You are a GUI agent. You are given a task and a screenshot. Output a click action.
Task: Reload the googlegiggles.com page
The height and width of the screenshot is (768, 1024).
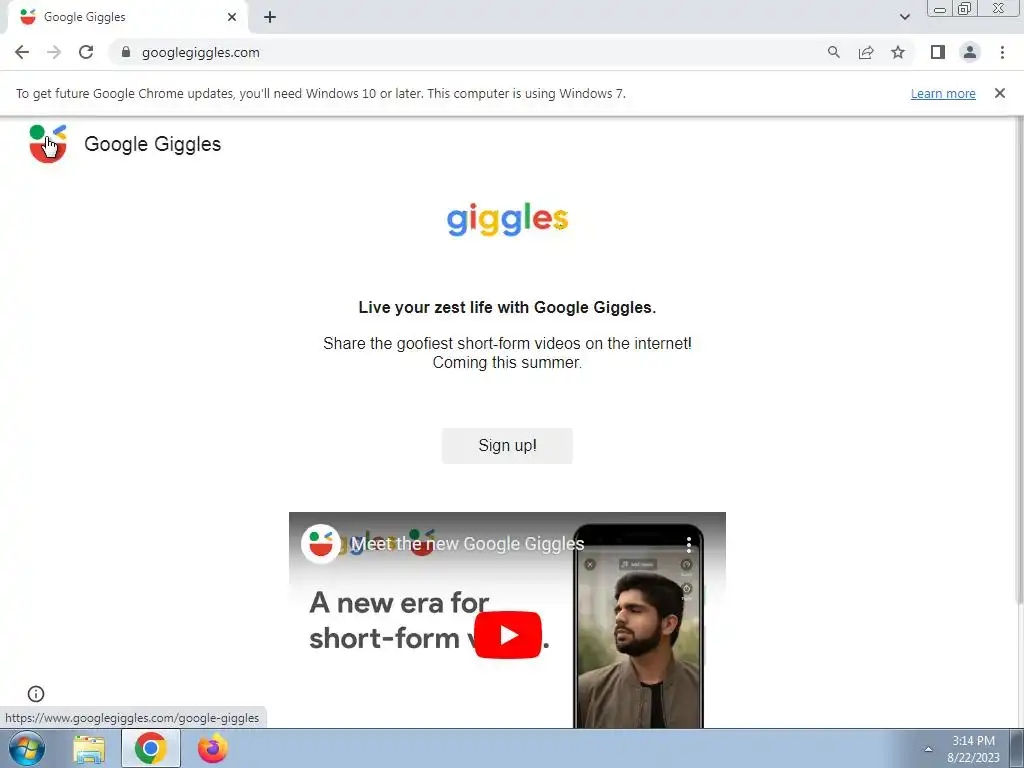pyautogui.click(x=86, y=52)
